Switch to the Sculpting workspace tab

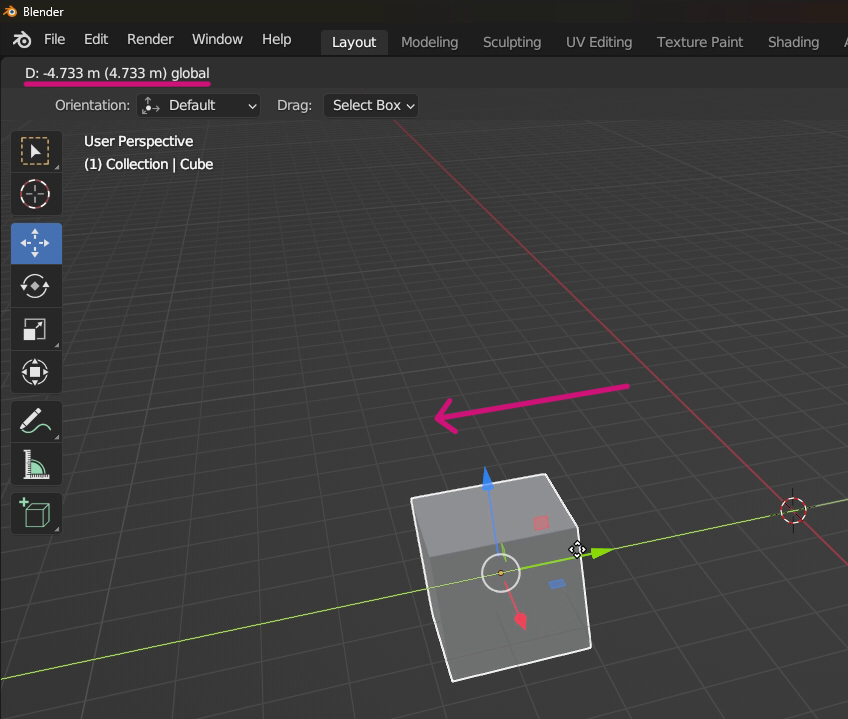[512, 42]
